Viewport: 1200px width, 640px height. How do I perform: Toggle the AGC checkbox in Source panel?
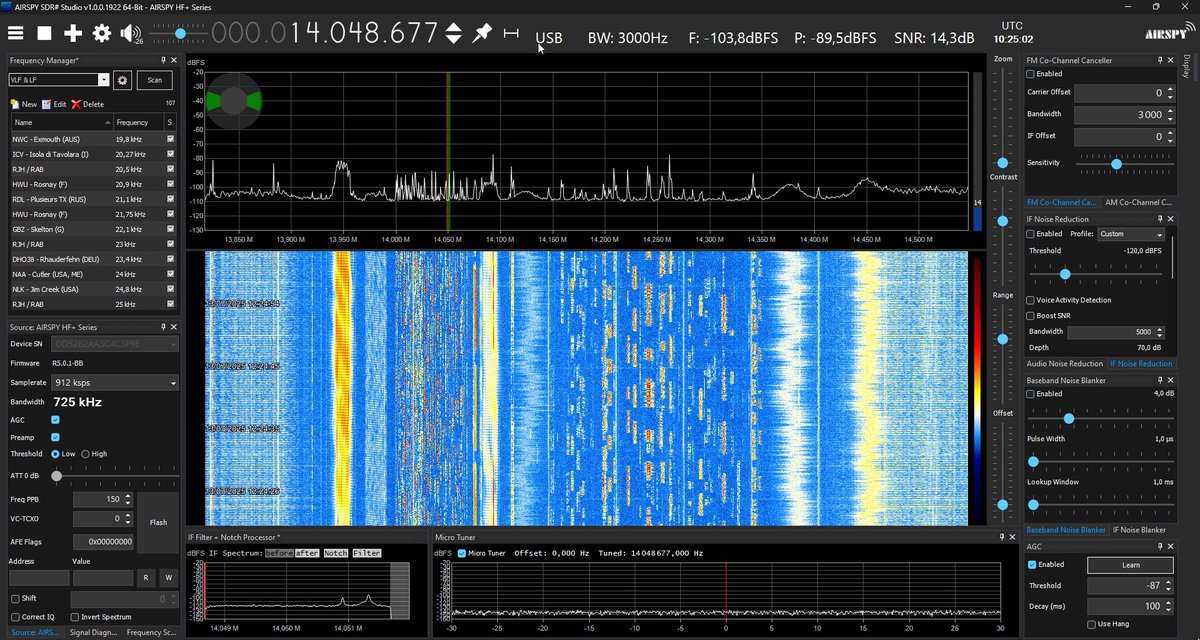(x=55, y=420)
